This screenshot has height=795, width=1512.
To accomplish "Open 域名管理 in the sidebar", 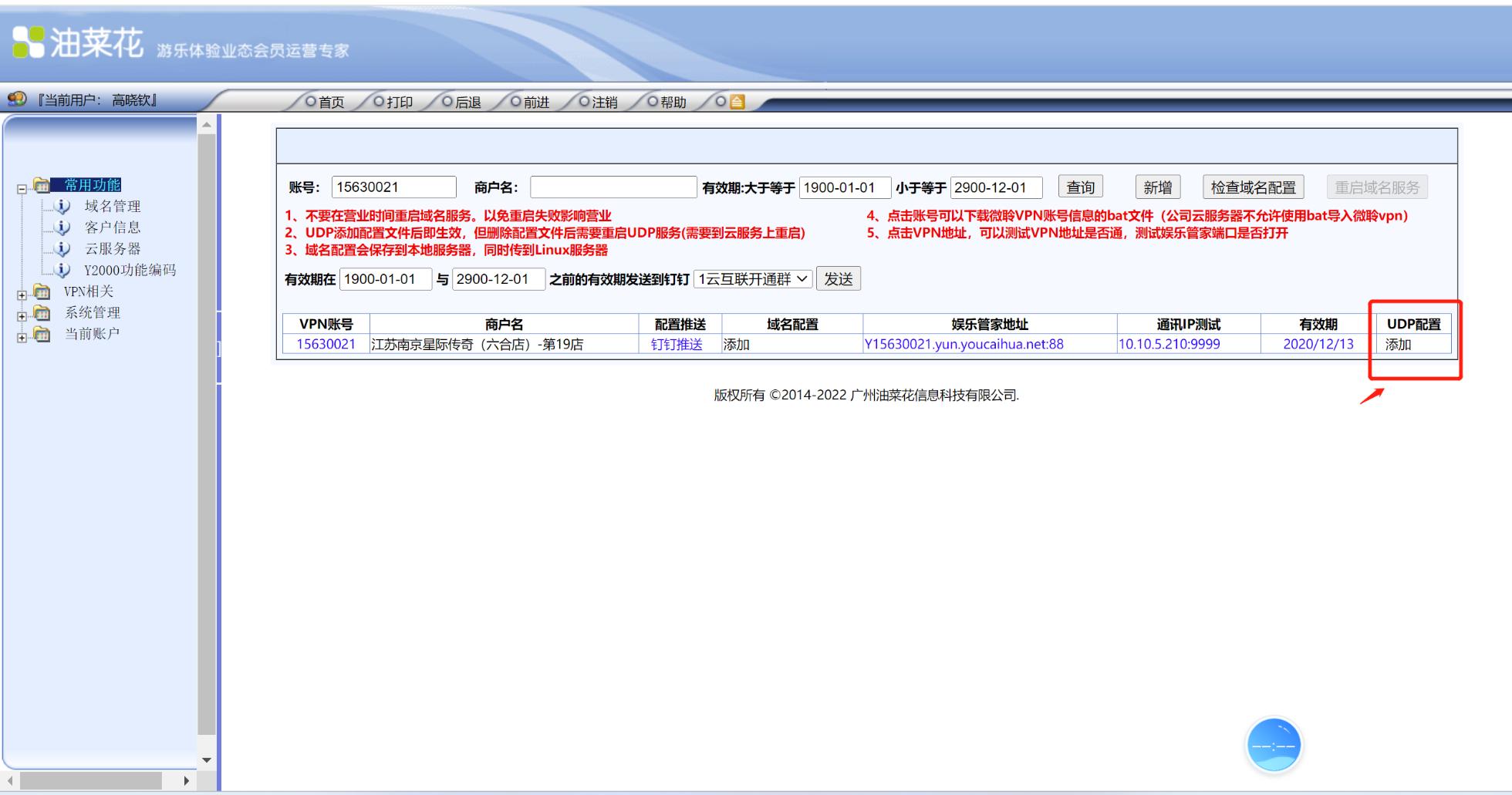I will click(x=113, y=206).
